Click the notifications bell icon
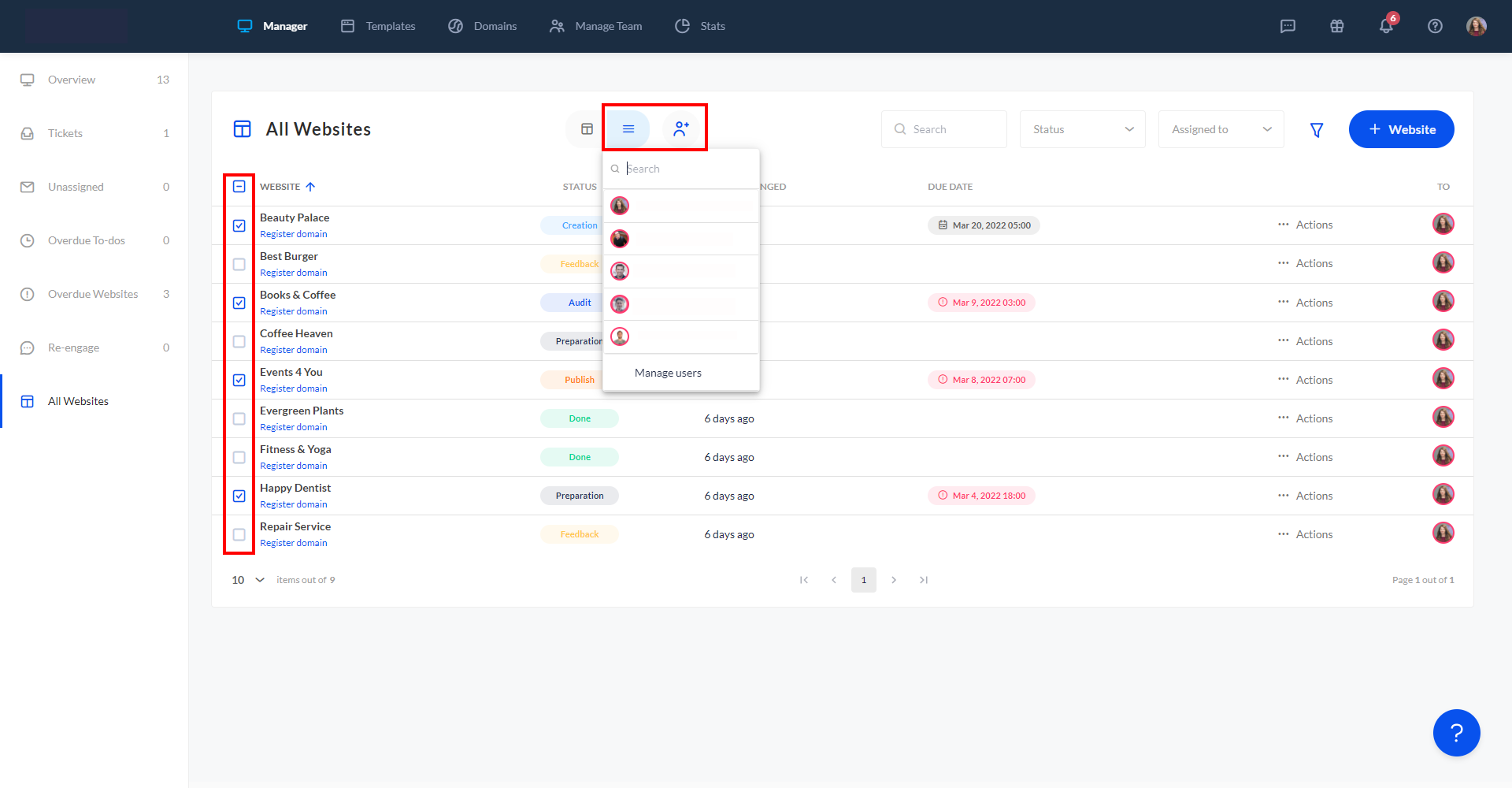The height and width of the screenshot is (788, 1512). (x=1386, y=26)
